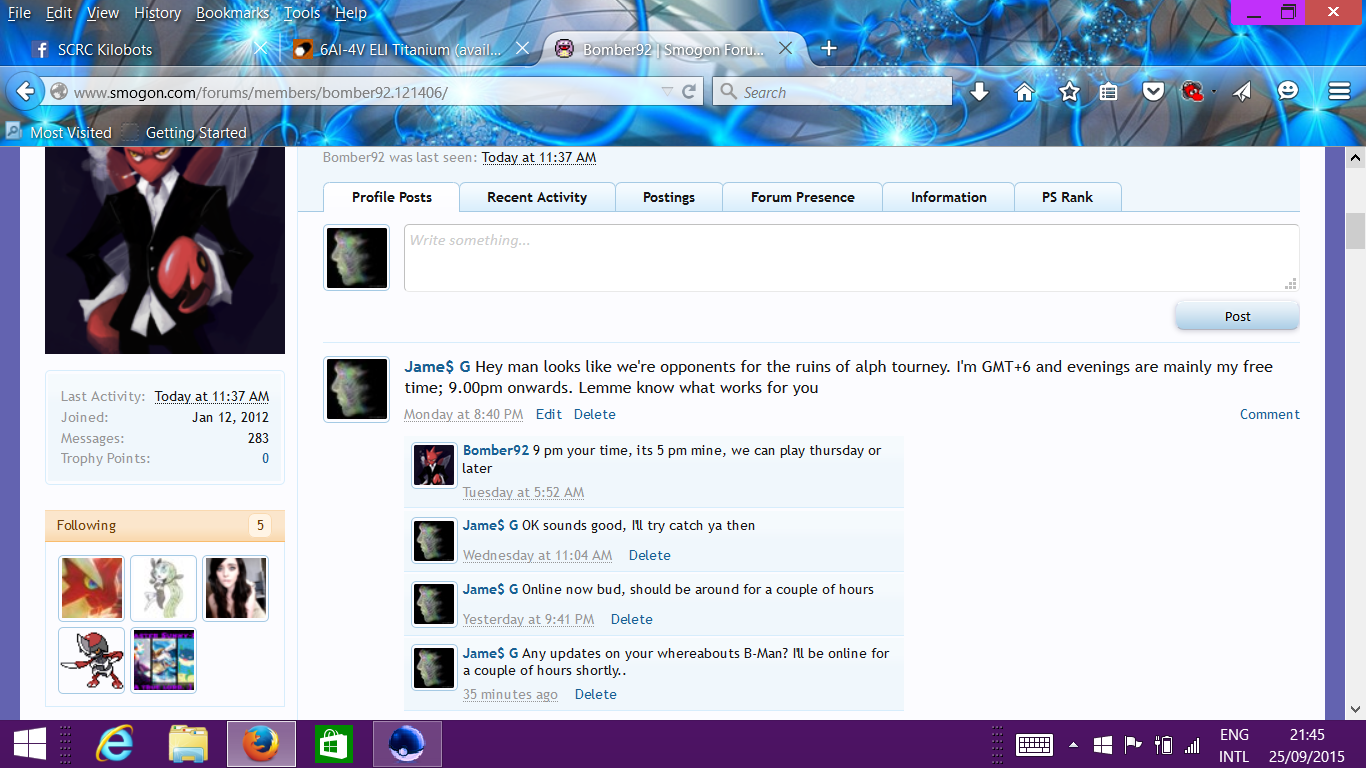
Task: Select the Forum Presence tab
Action: point(803,197)
